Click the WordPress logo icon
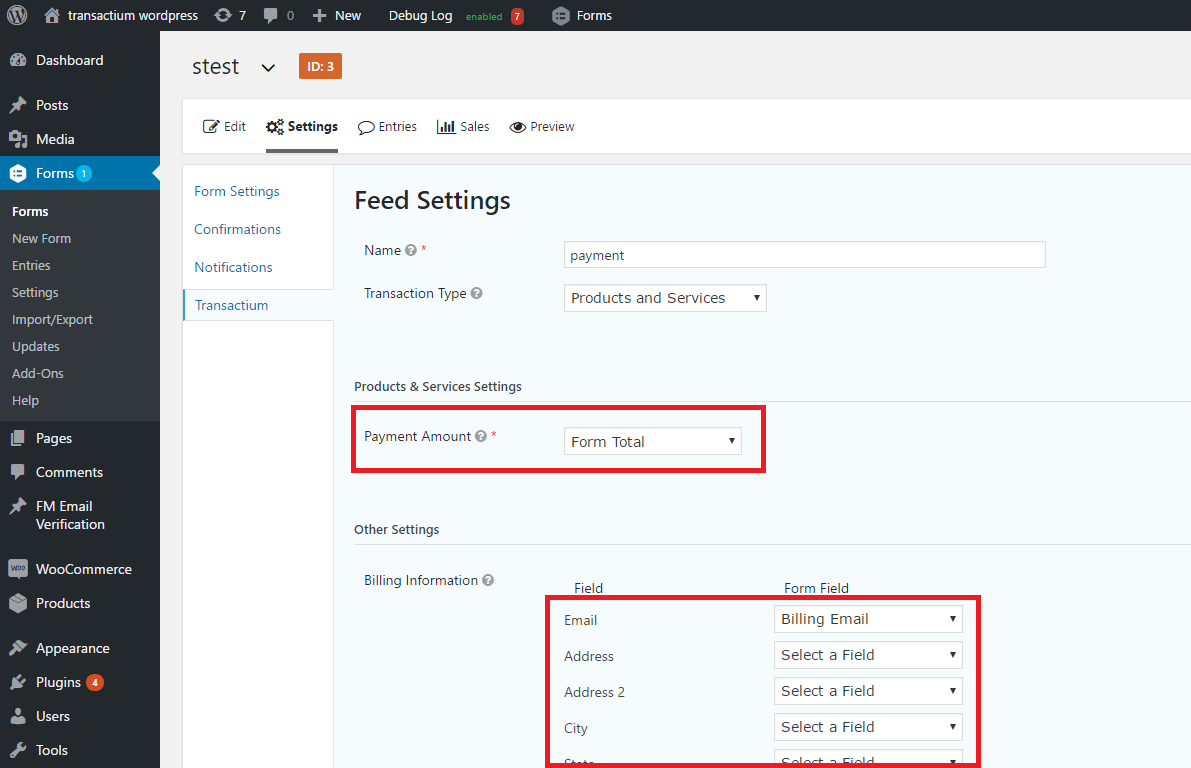Screen dimensions: 1191x768 coord(17,15)
